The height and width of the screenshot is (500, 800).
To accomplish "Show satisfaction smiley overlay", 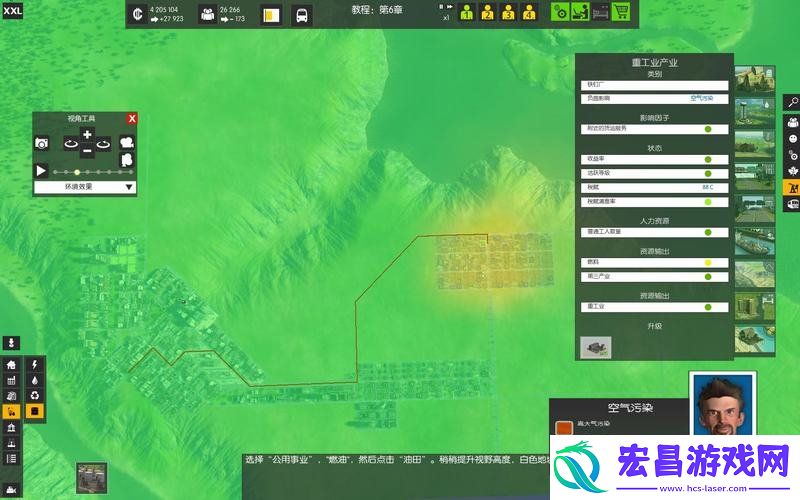I will coord(792,139).
